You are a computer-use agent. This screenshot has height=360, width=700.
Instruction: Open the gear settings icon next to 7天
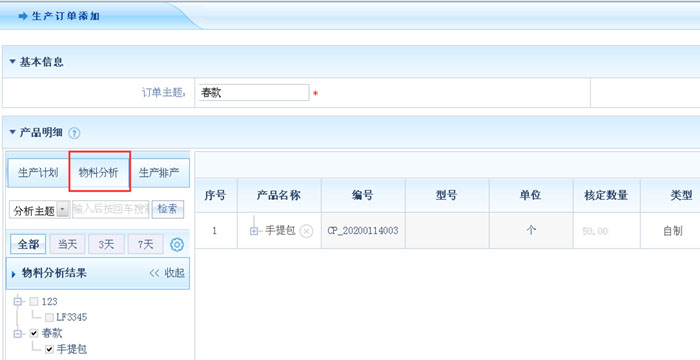[x=177, y=244]
